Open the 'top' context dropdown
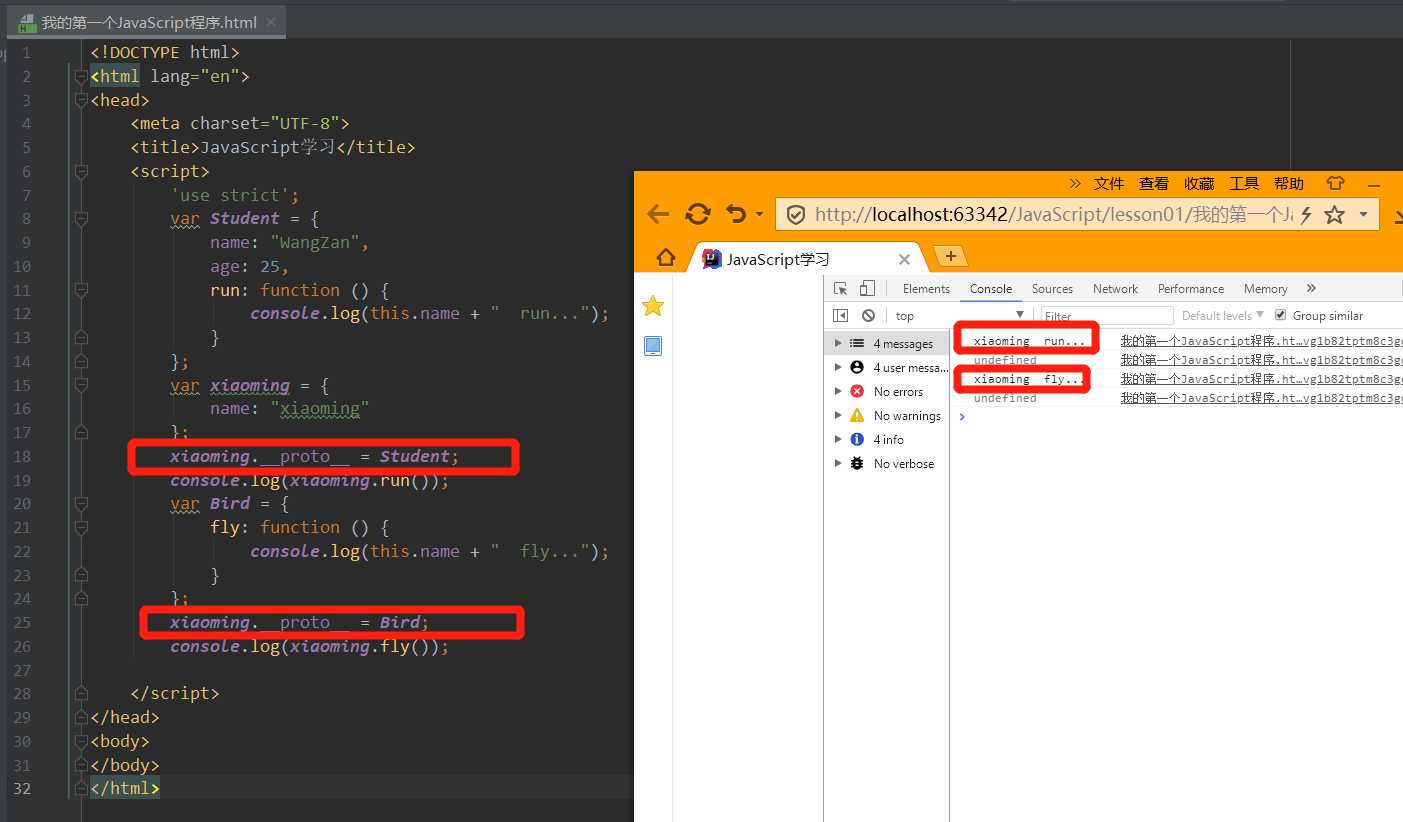Viewport: 1403px width, 822px height. 959,315
